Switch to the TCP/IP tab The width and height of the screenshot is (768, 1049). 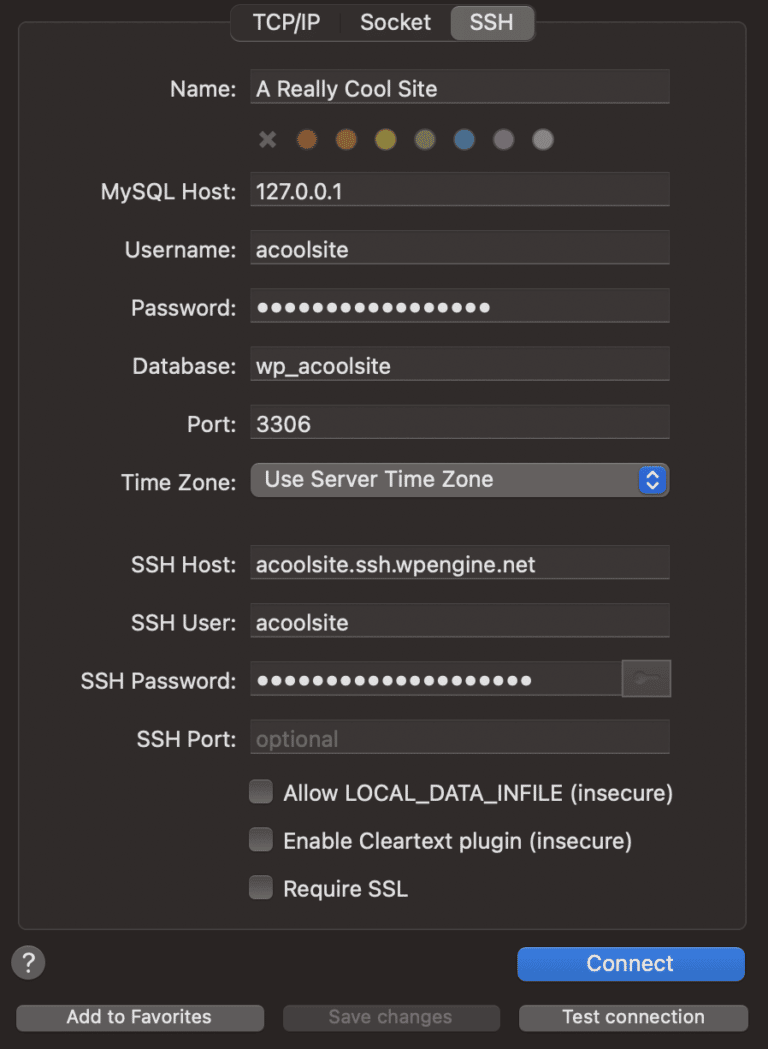[x=286, y=22]
